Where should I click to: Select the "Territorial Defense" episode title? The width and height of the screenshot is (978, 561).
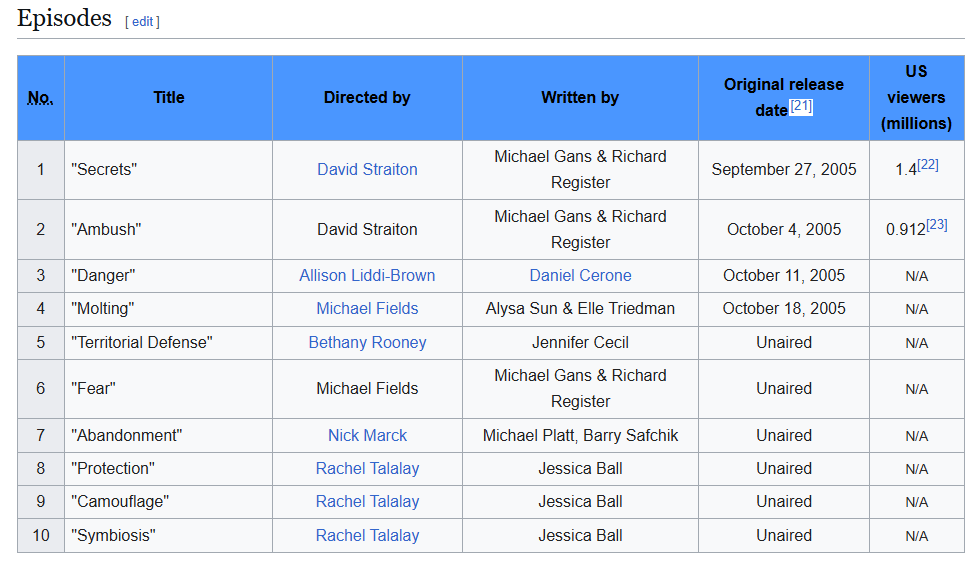(142, 342)
